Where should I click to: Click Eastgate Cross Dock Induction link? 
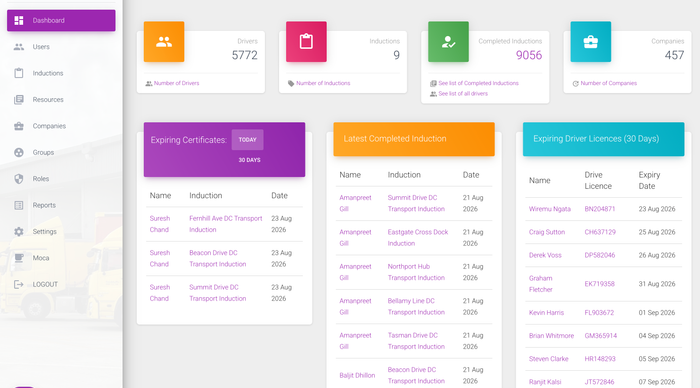[x=417, y=238]
